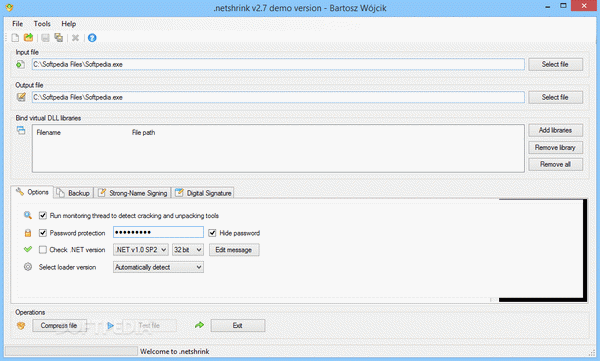Click the Exit button

click(238, 325)
